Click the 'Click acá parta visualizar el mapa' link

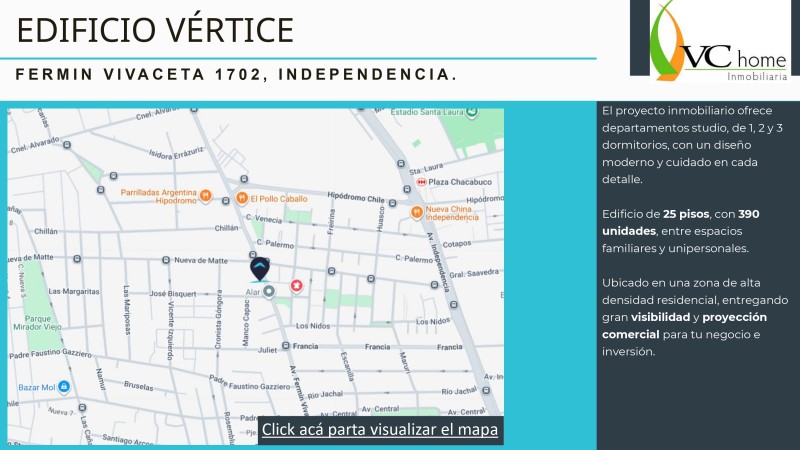380,430
